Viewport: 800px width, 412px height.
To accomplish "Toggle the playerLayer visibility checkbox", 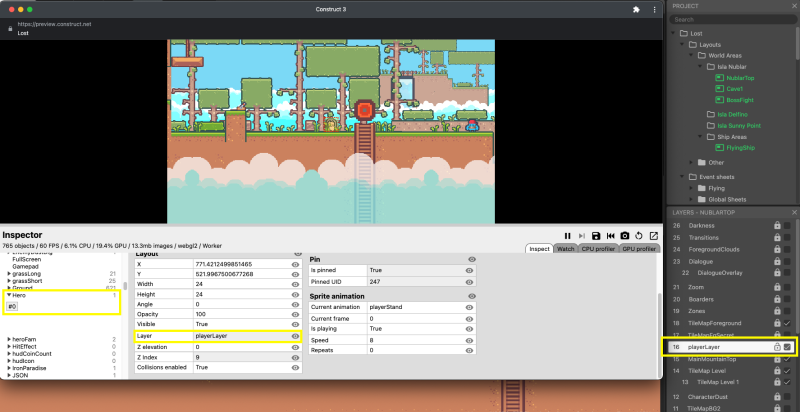I will 788,346.
